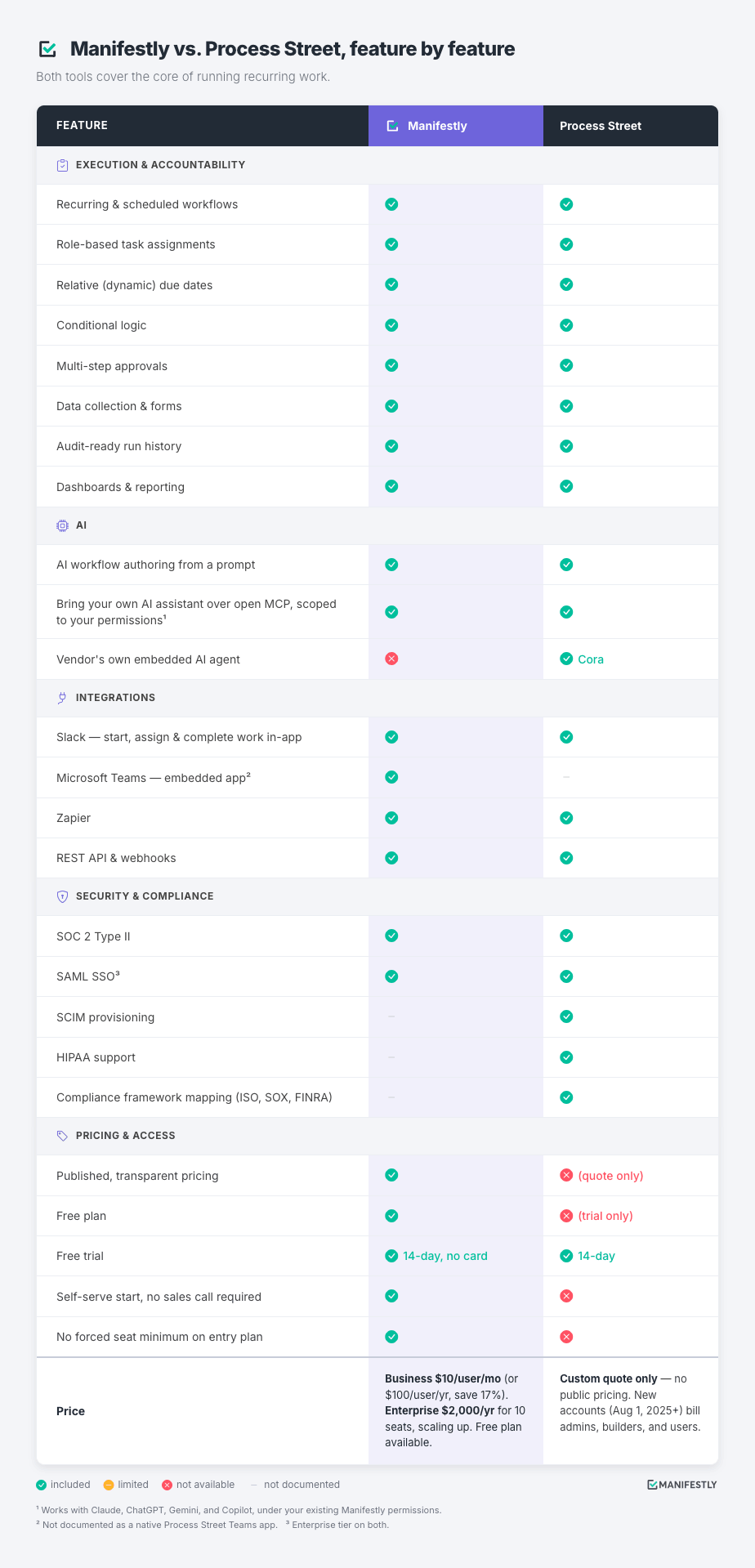This screenshot has height=1568, width=755.
Task: Click the Execution & Accountability clipboard icon
Action: pos(62,165)
